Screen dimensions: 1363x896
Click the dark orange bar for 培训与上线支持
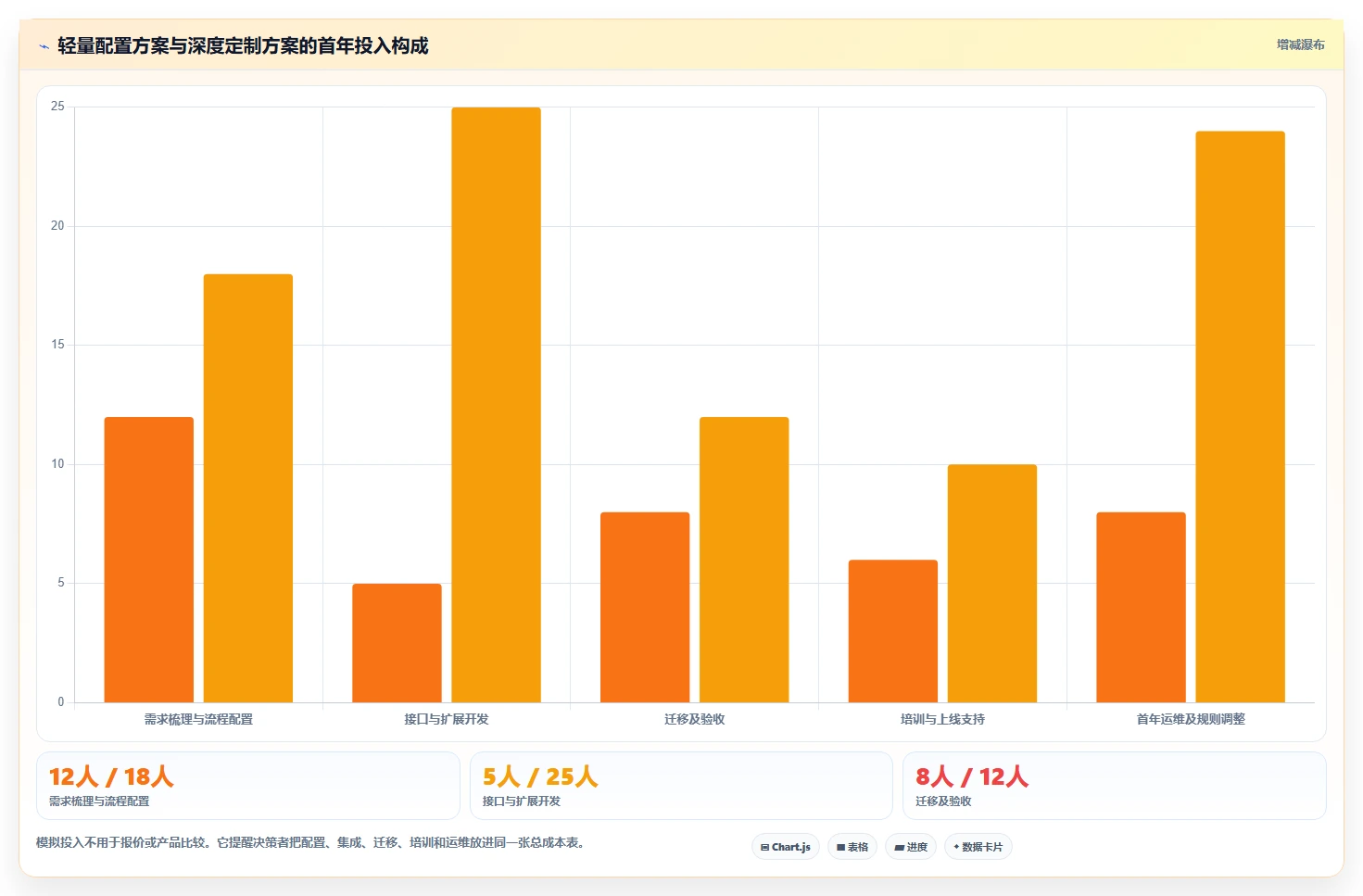[893, 631]
